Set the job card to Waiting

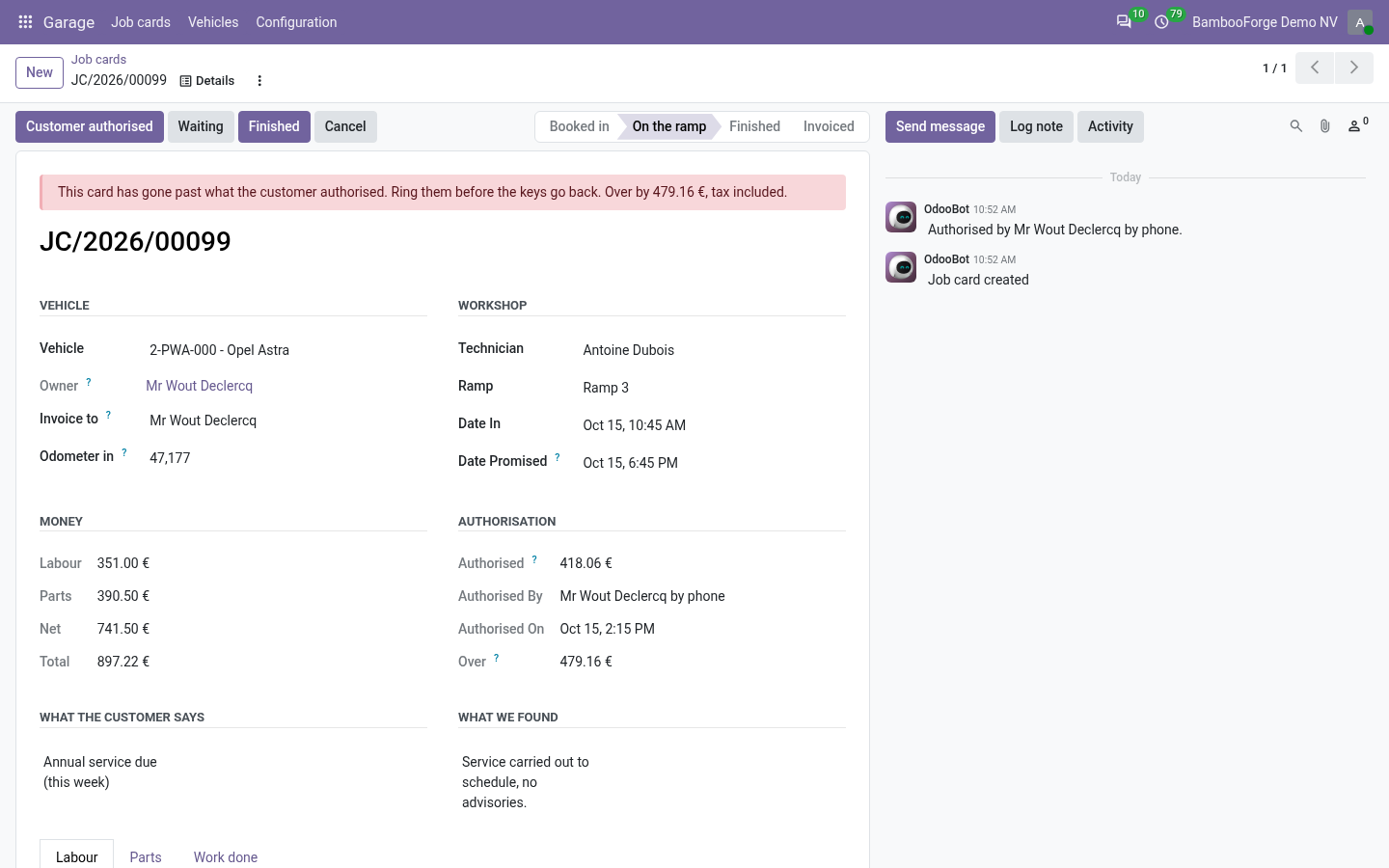201,126
